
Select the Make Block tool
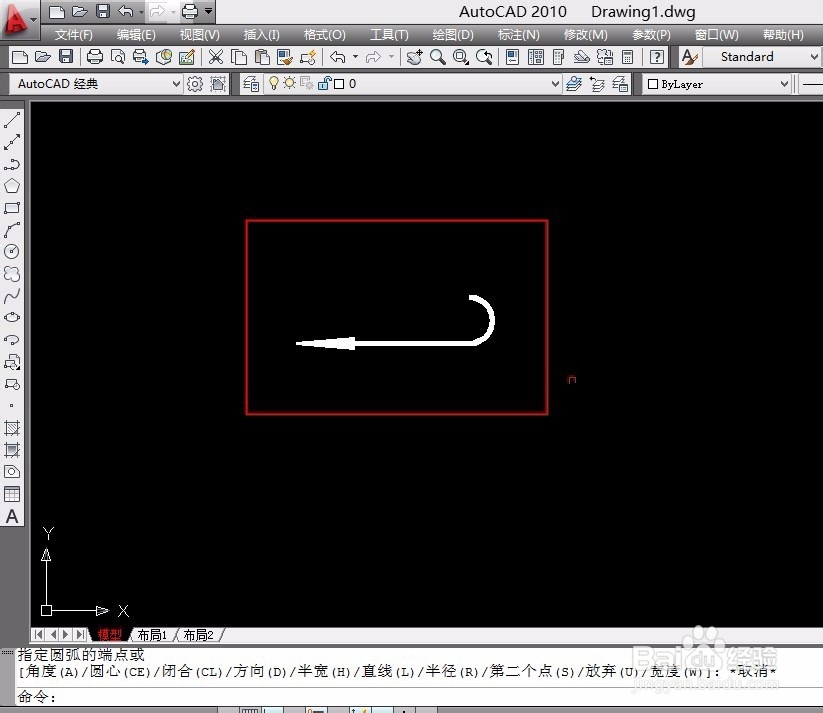pos(12,384)
